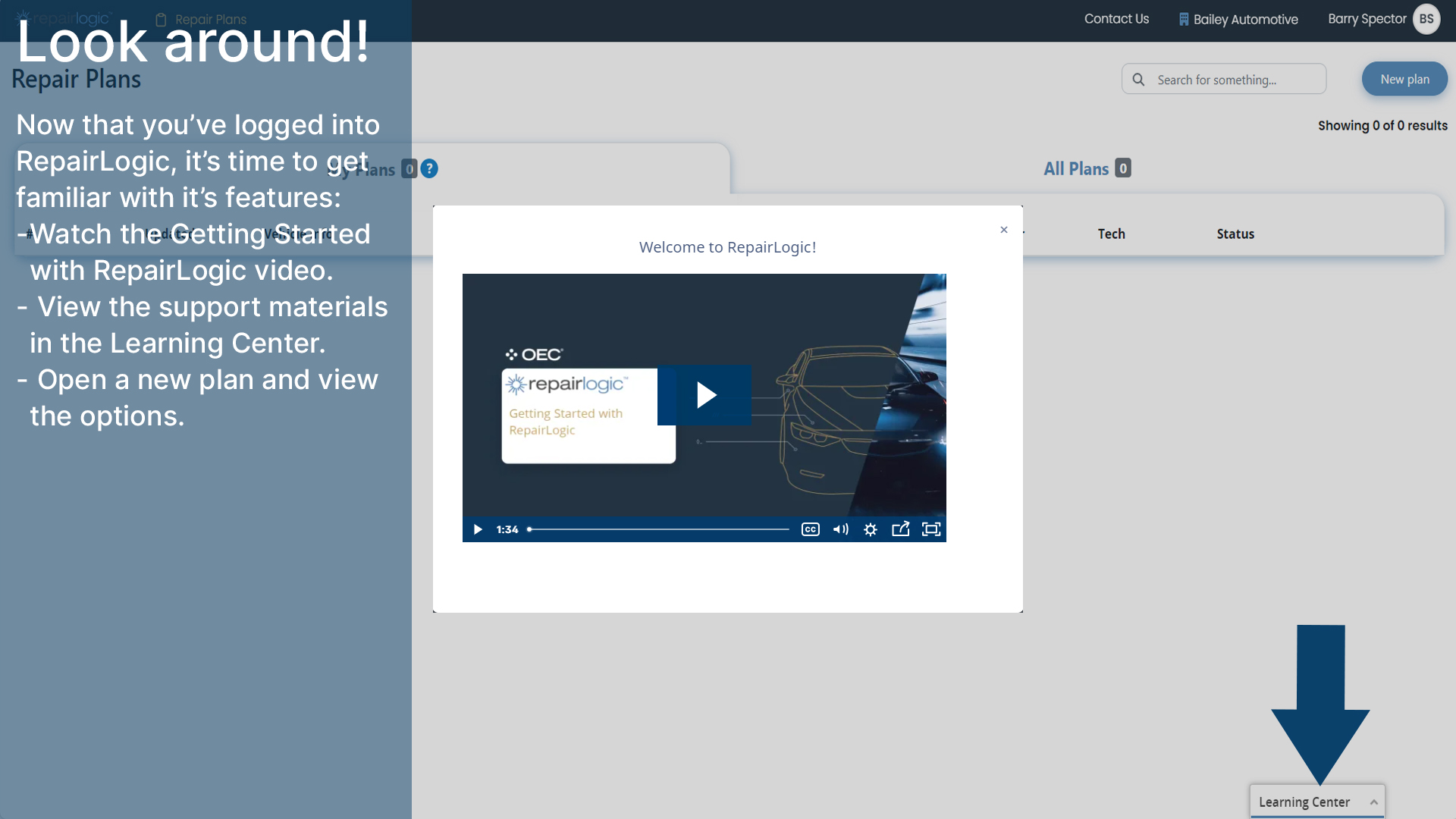Select Bailey Automotive shop link

pos(1238,20)
